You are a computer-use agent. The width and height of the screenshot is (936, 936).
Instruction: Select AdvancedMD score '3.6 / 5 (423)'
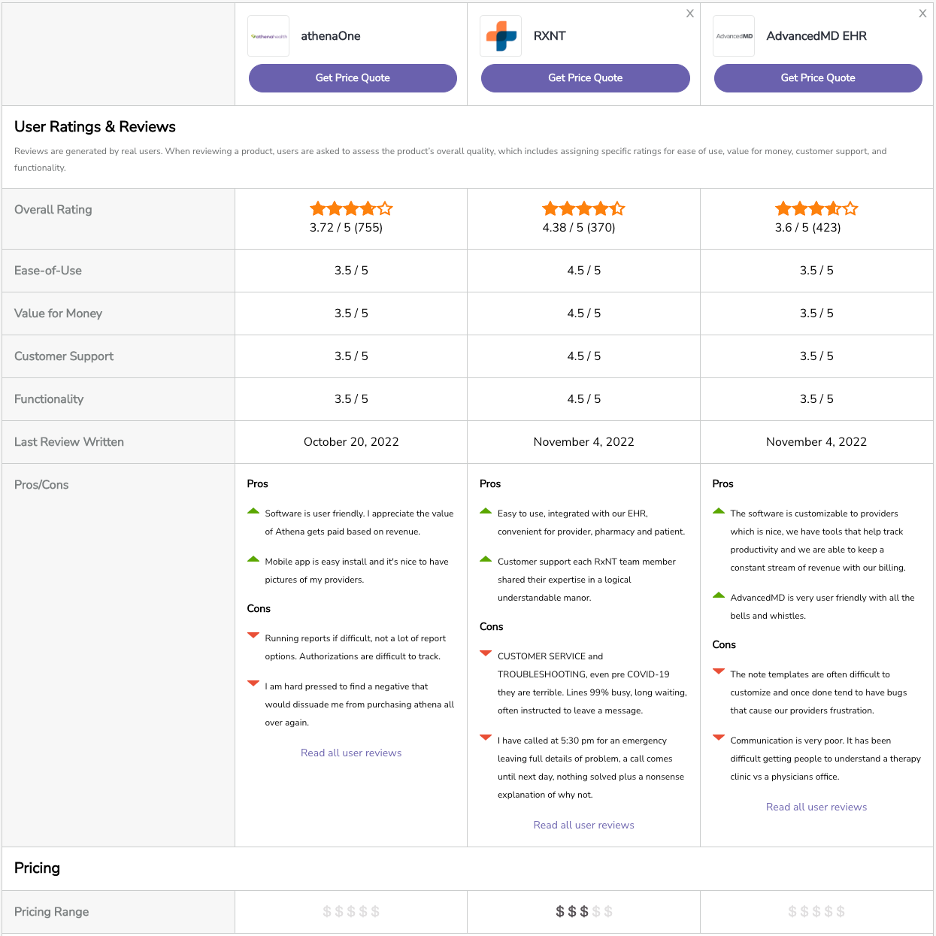(808, 227)
